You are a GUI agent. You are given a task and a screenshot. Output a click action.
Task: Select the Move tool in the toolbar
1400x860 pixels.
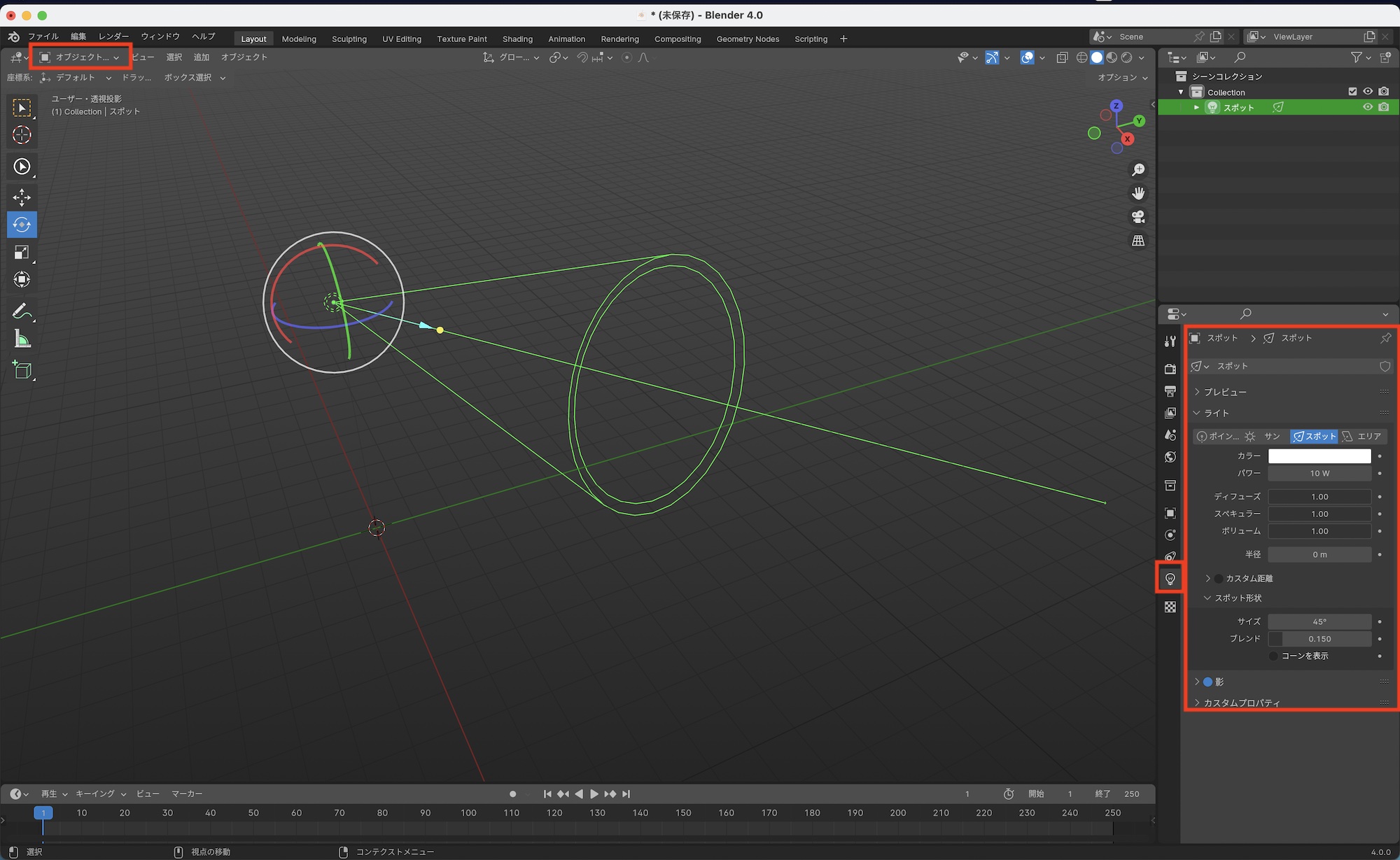pyautogui.click(x=22, y=197)
